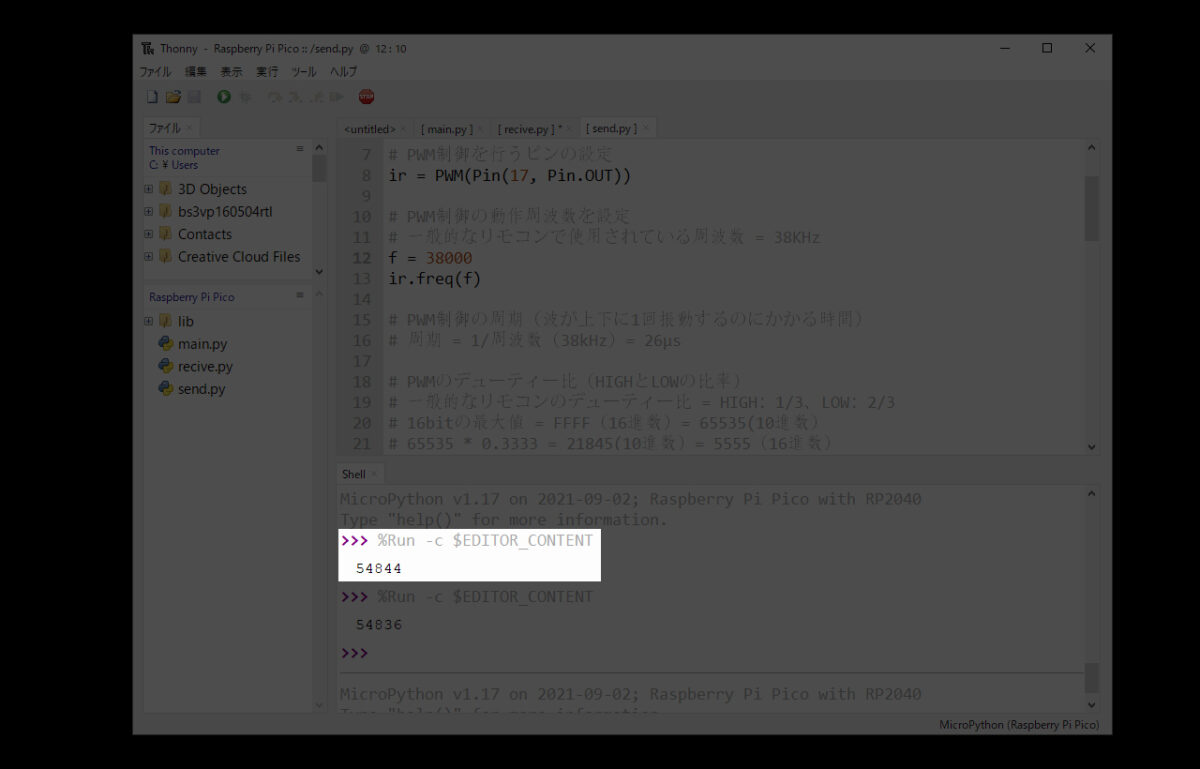Click the Open file folder icon

coord(173,97)
